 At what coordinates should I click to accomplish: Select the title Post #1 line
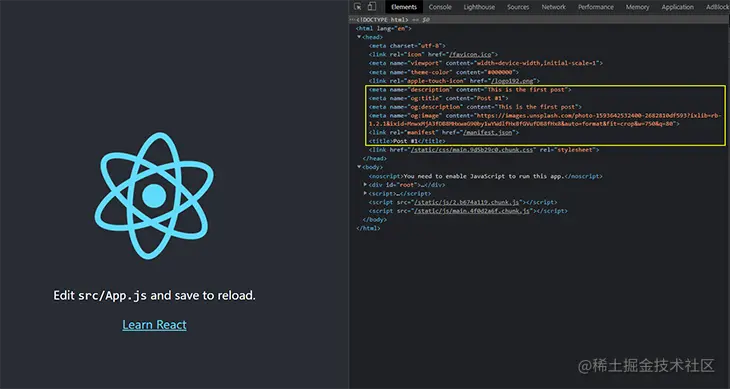(407, 141)
